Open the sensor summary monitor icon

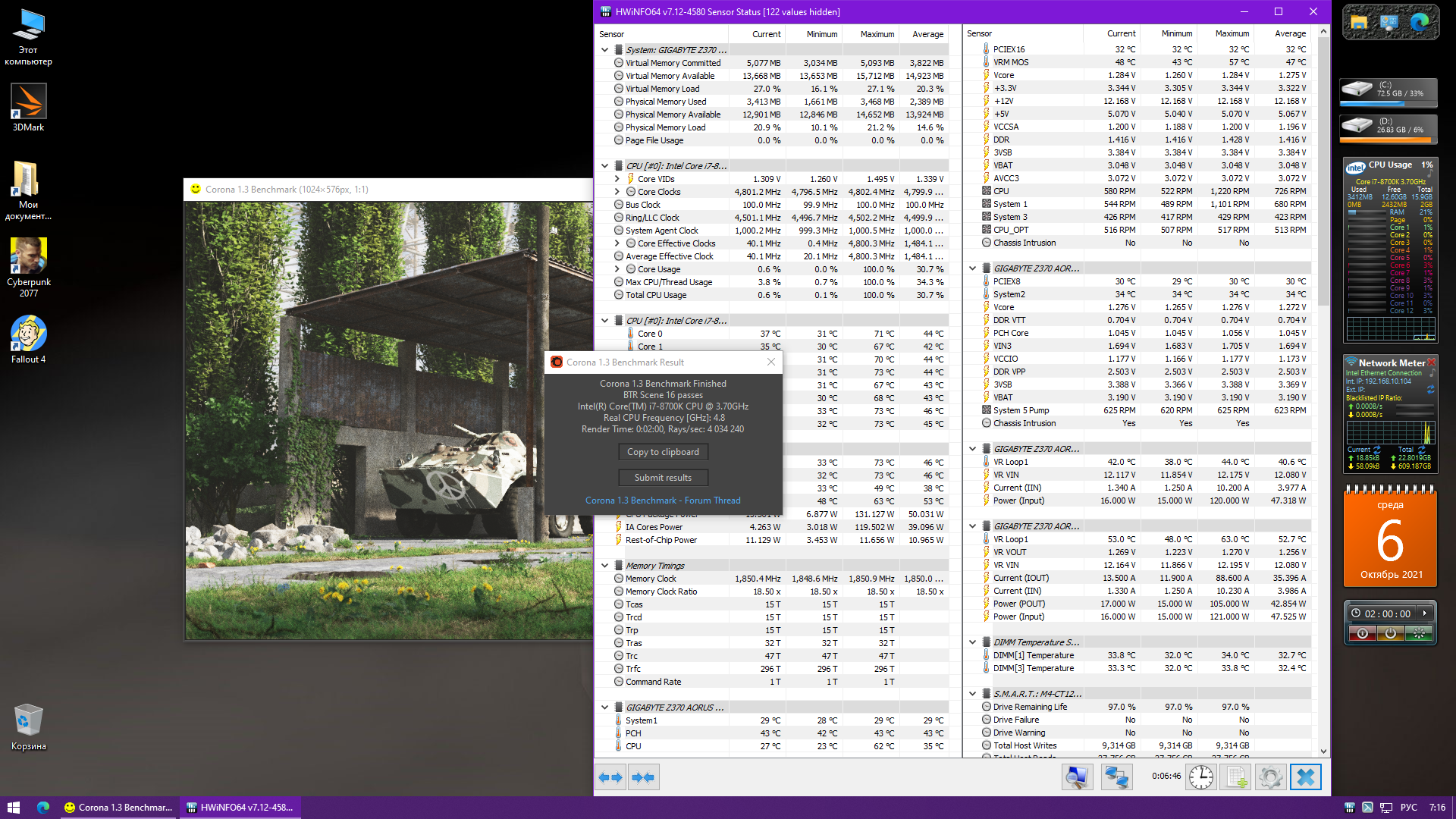pyautogui.click(x=1077, y=777)
